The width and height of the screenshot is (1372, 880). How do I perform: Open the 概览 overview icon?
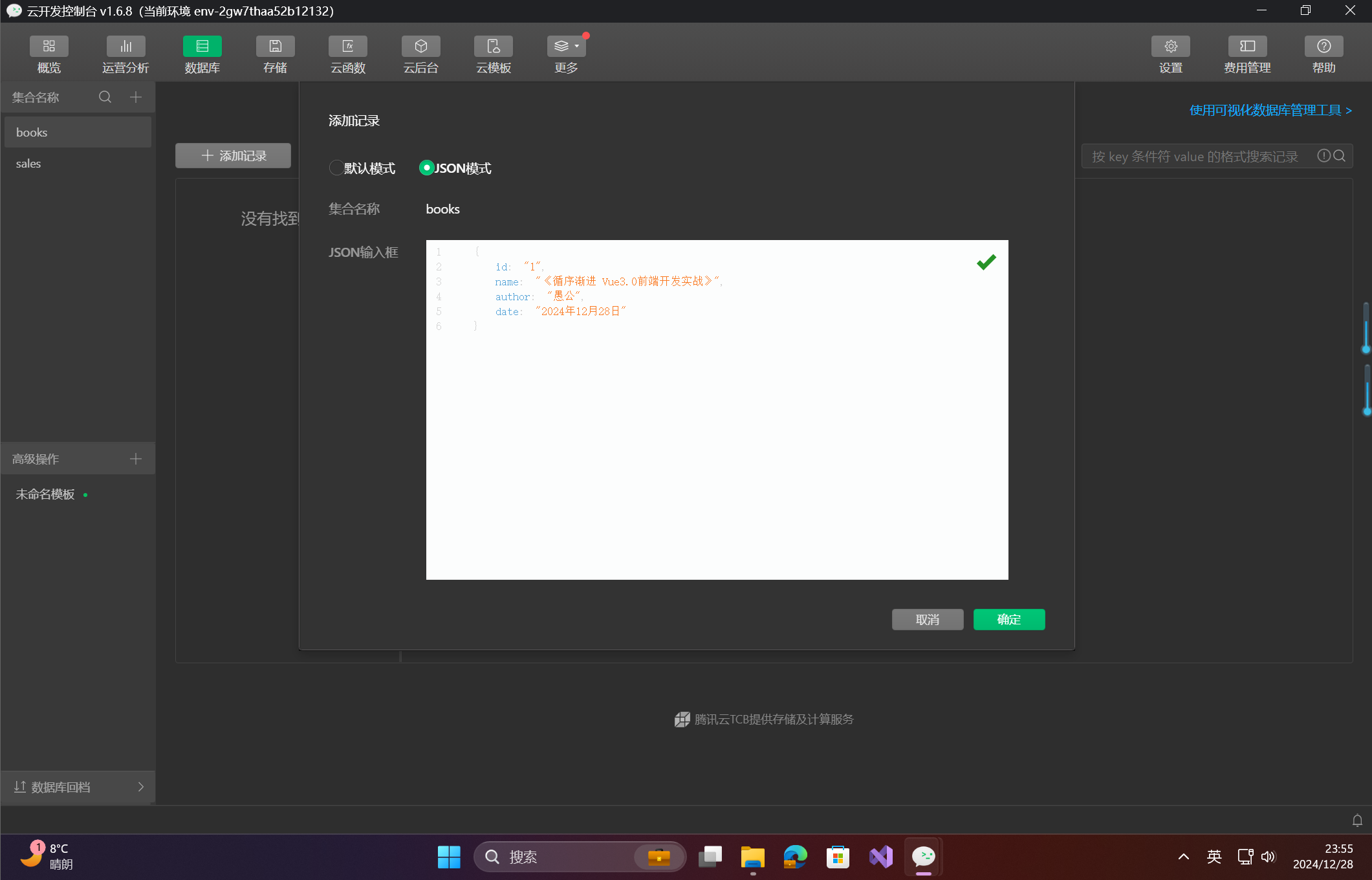49,47
